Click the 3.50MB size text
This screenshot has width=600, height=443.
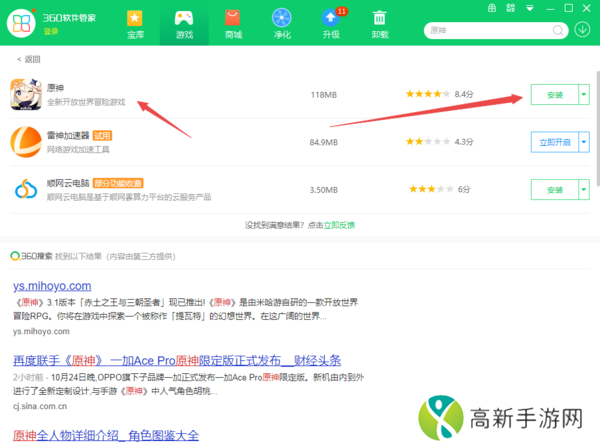pyautogui.click(x=324, y=190)
